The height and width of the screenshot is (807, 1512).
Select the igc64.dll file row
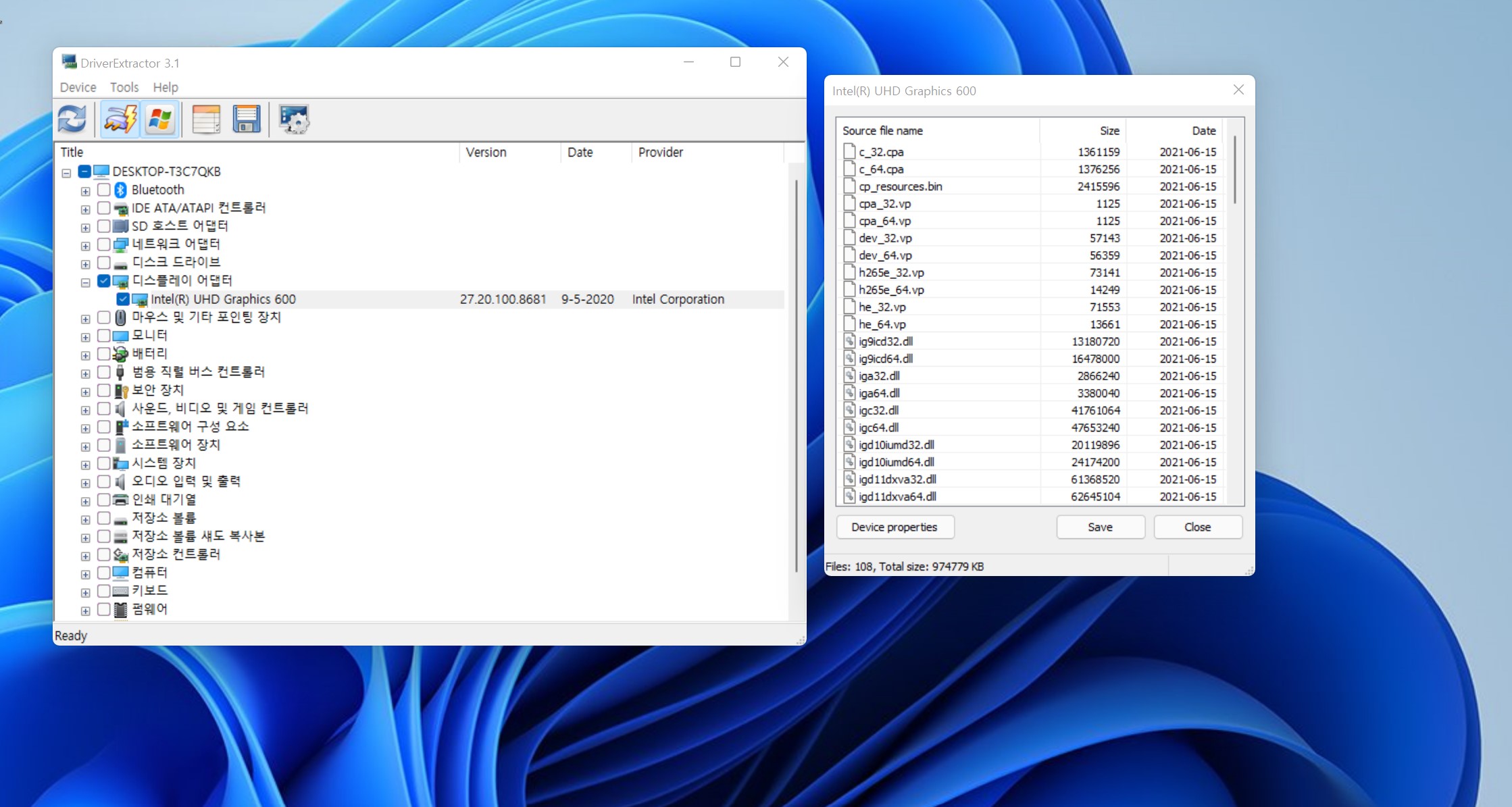click(x=1030, y=428)
